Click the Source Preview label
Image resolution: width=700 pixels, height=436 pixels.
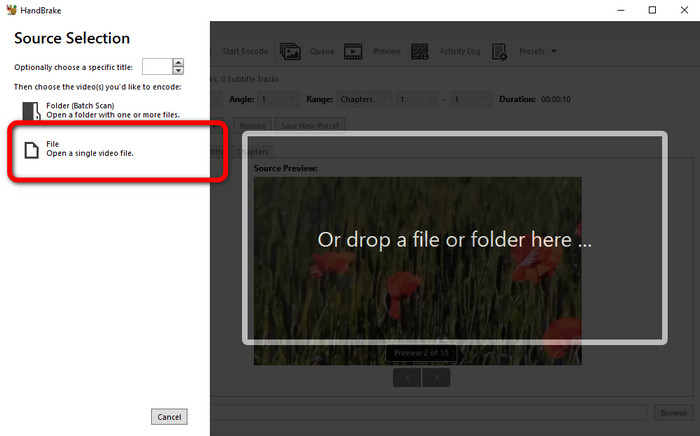click(x=286, y=168)
